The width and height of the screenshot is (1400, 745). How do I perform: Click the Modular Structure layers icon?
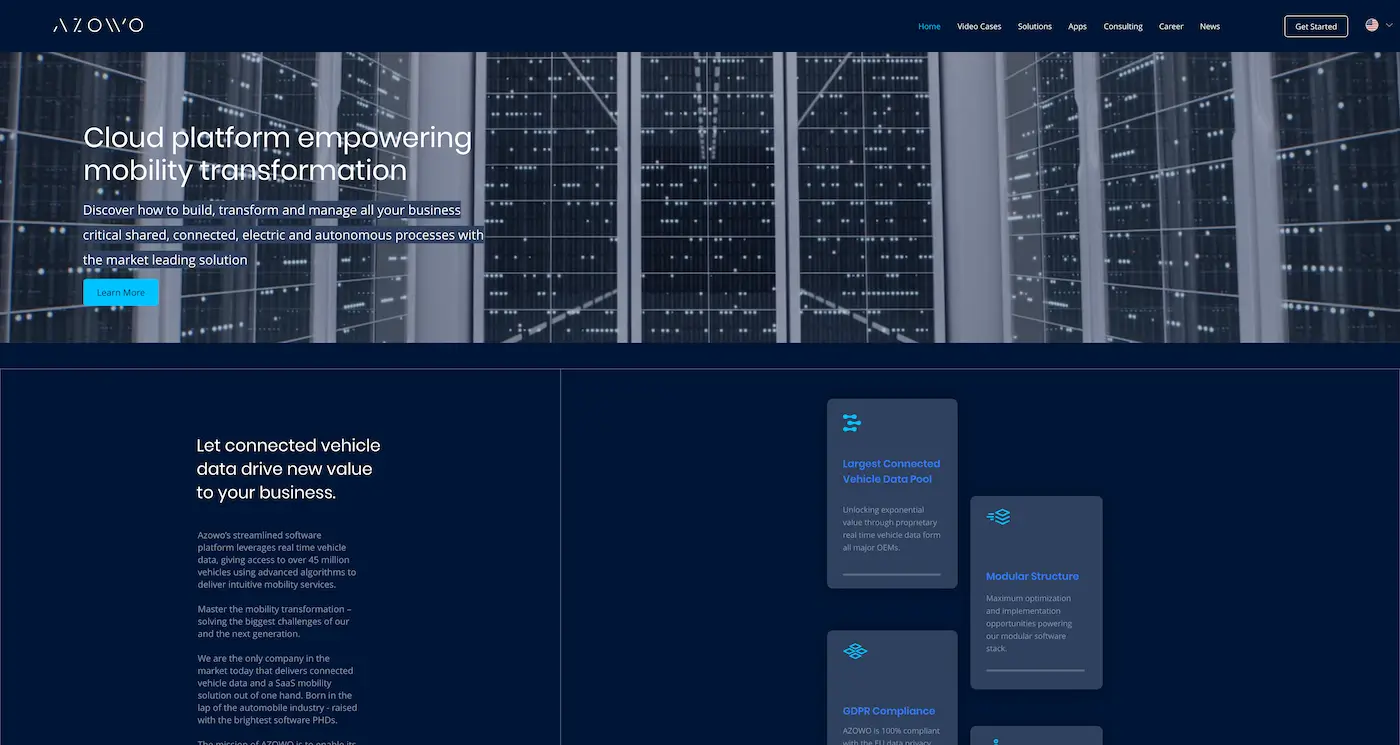[x=998, y=517]
